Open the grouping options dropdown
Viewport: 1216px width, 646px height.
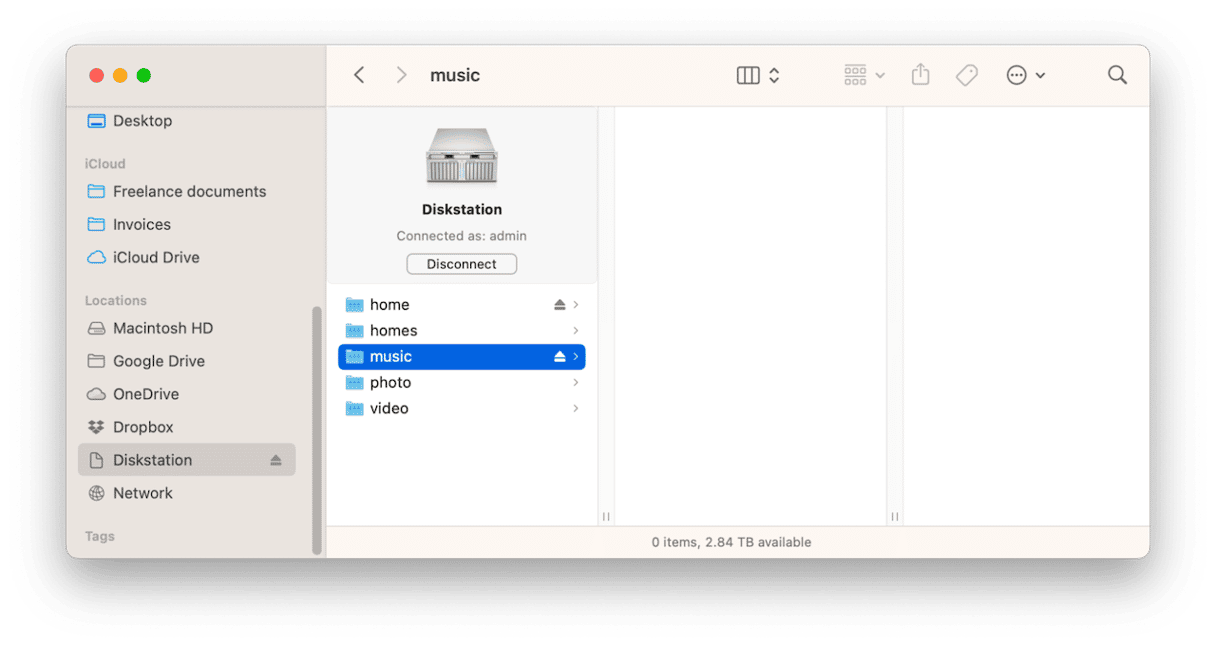click(880, 74)
